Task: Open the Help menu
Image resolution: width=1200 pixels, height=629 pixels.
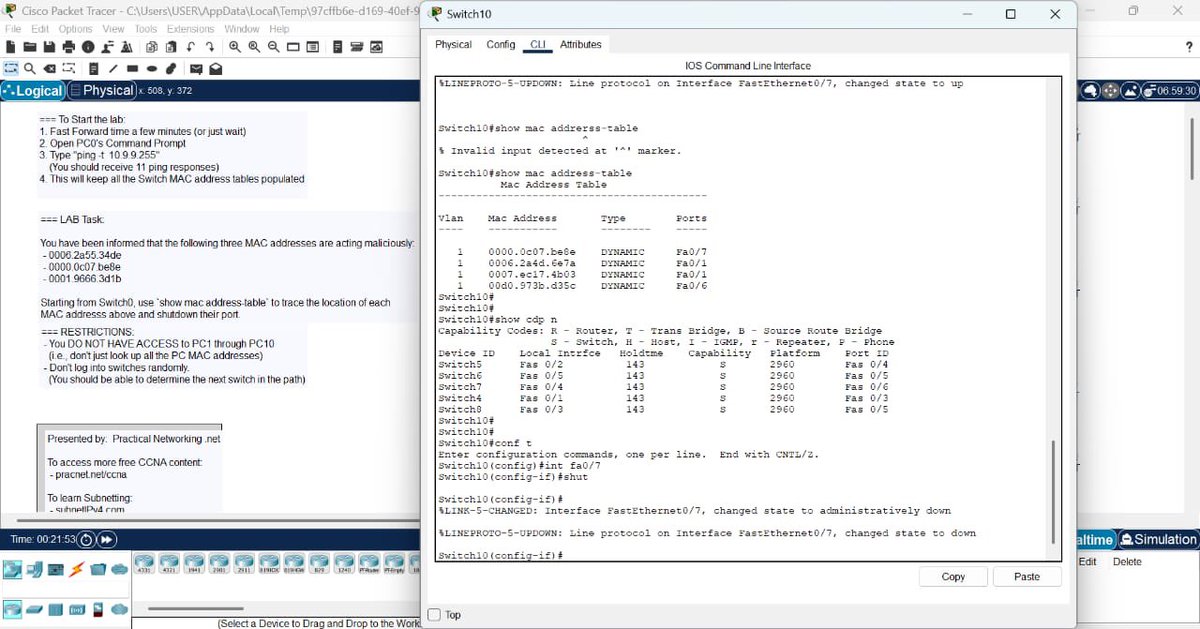Action: point(279,29)
